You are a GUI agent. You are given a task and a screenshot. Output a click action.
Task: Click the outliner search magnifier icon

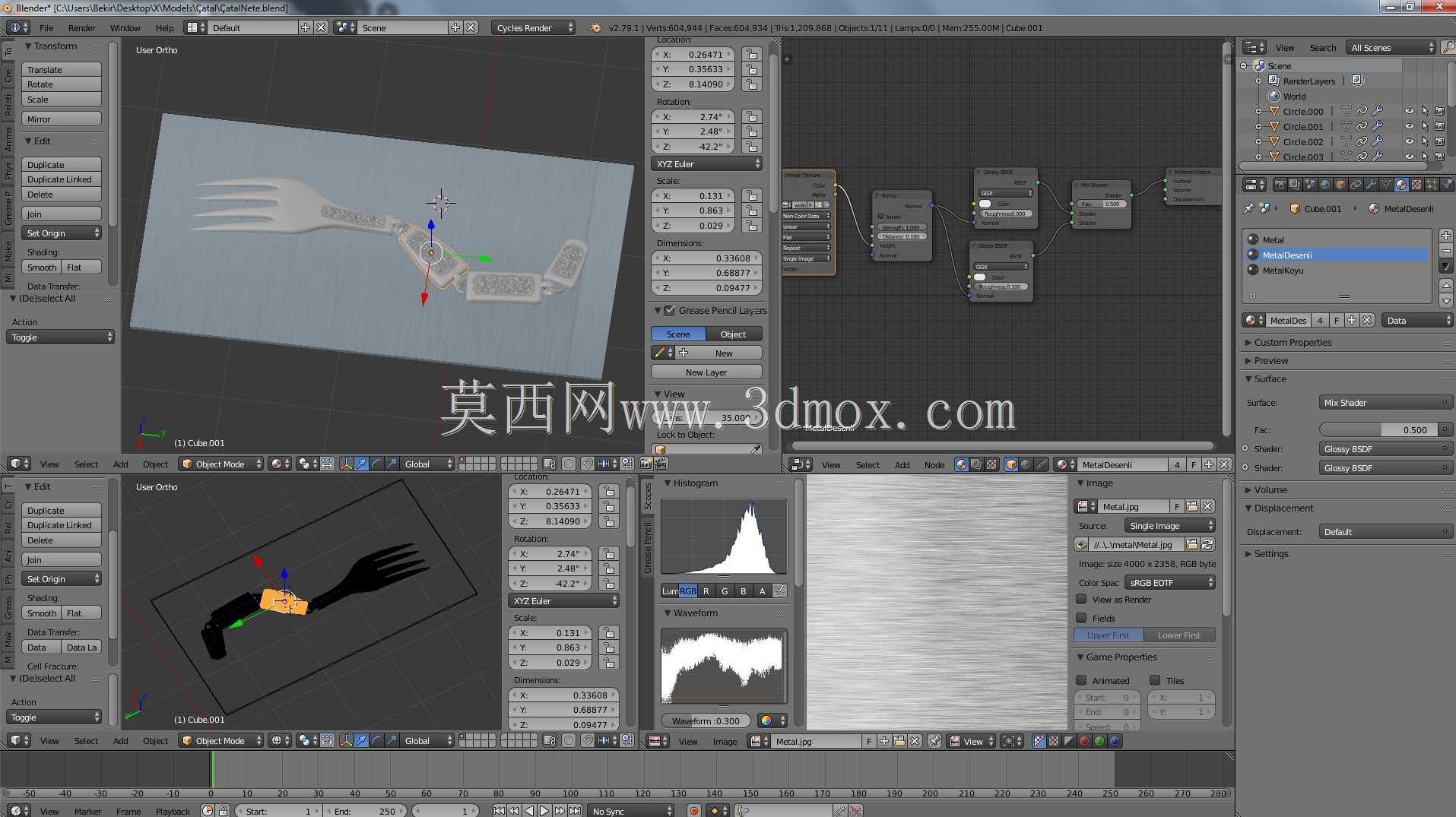pyautogui.click(x=1448, y=47)
